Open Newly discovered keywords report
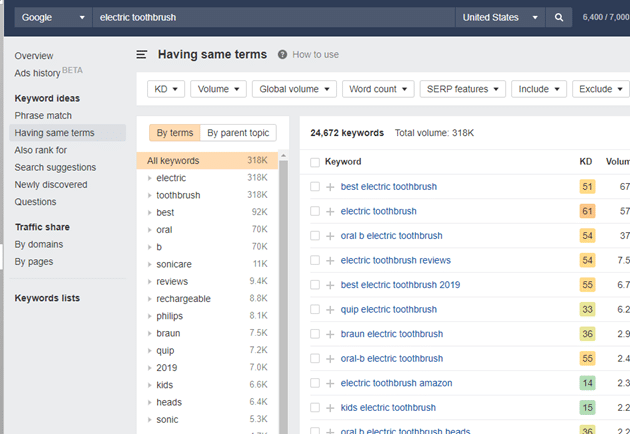630x434 pixels. click(51, 184)
